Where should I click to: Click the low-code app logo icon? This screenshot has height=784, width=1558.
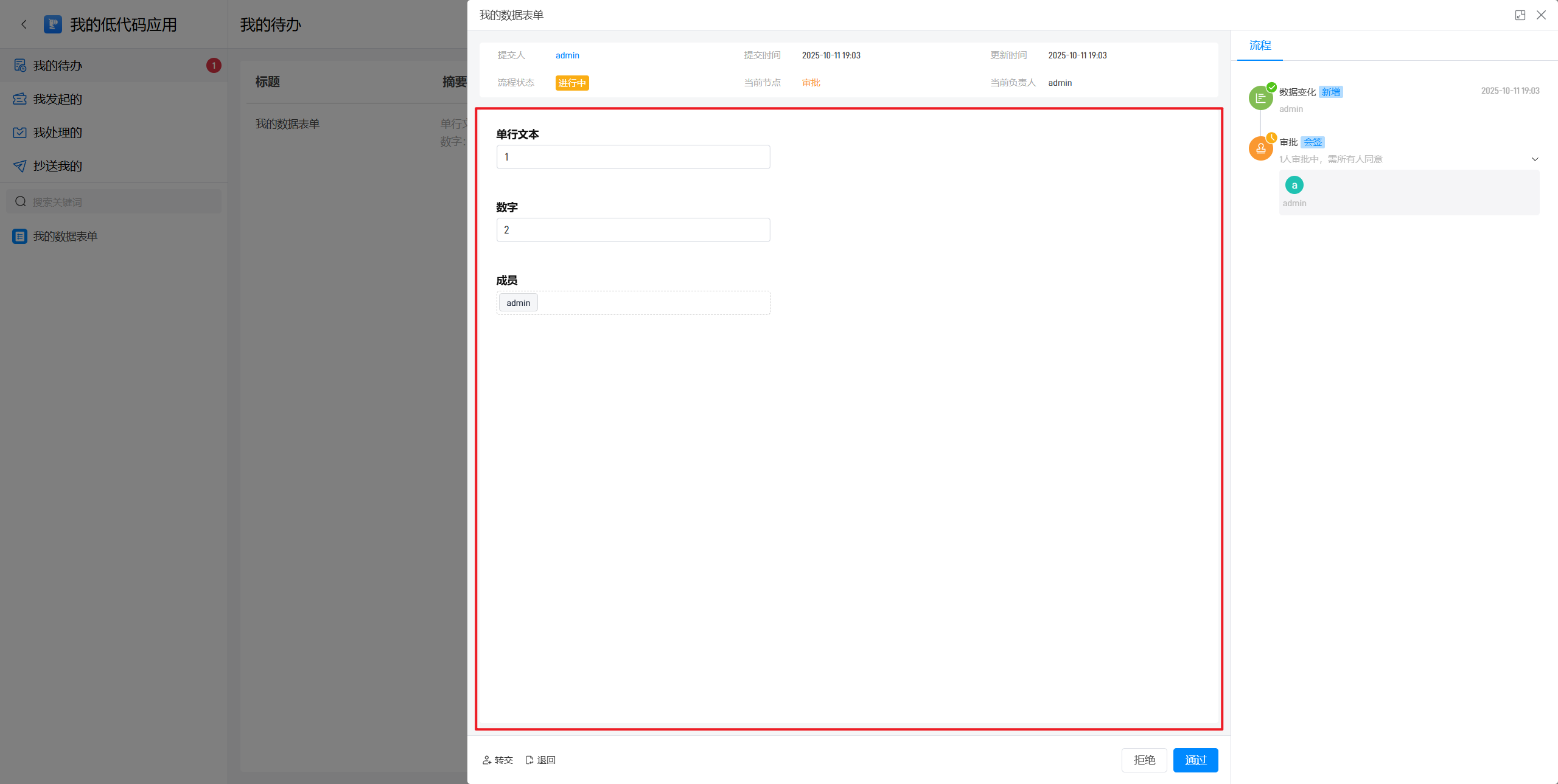pyautogui.click(x=53, y=24)
